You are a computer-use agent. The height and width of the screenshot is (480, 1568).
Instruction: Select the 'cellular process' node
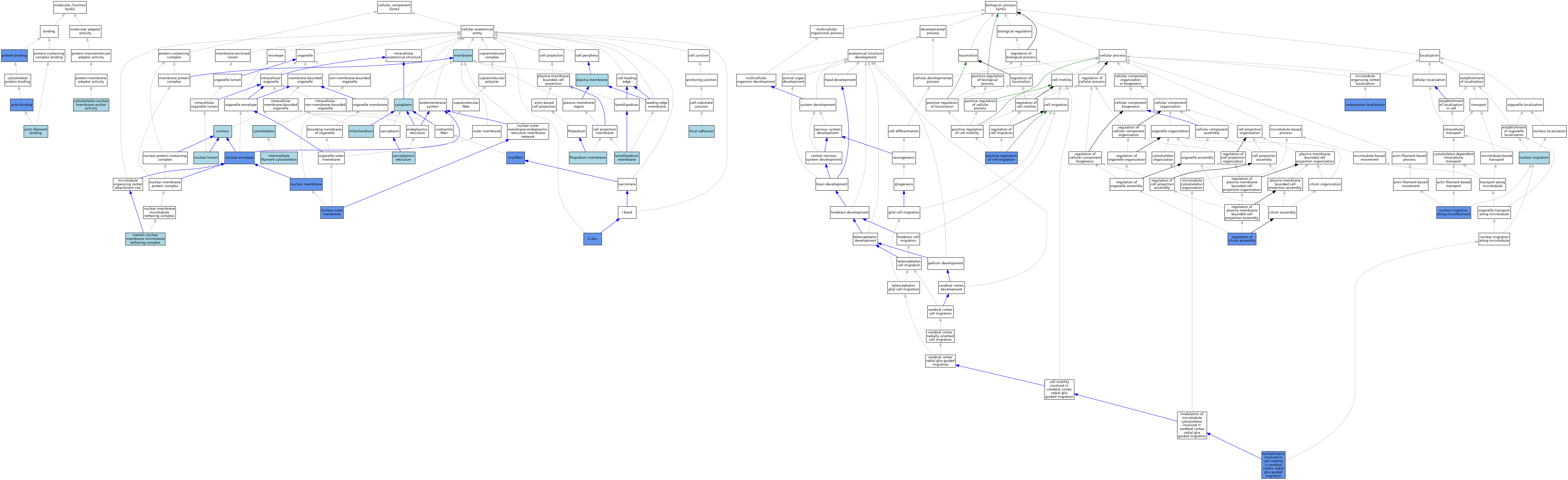[x=1112, y=55]
